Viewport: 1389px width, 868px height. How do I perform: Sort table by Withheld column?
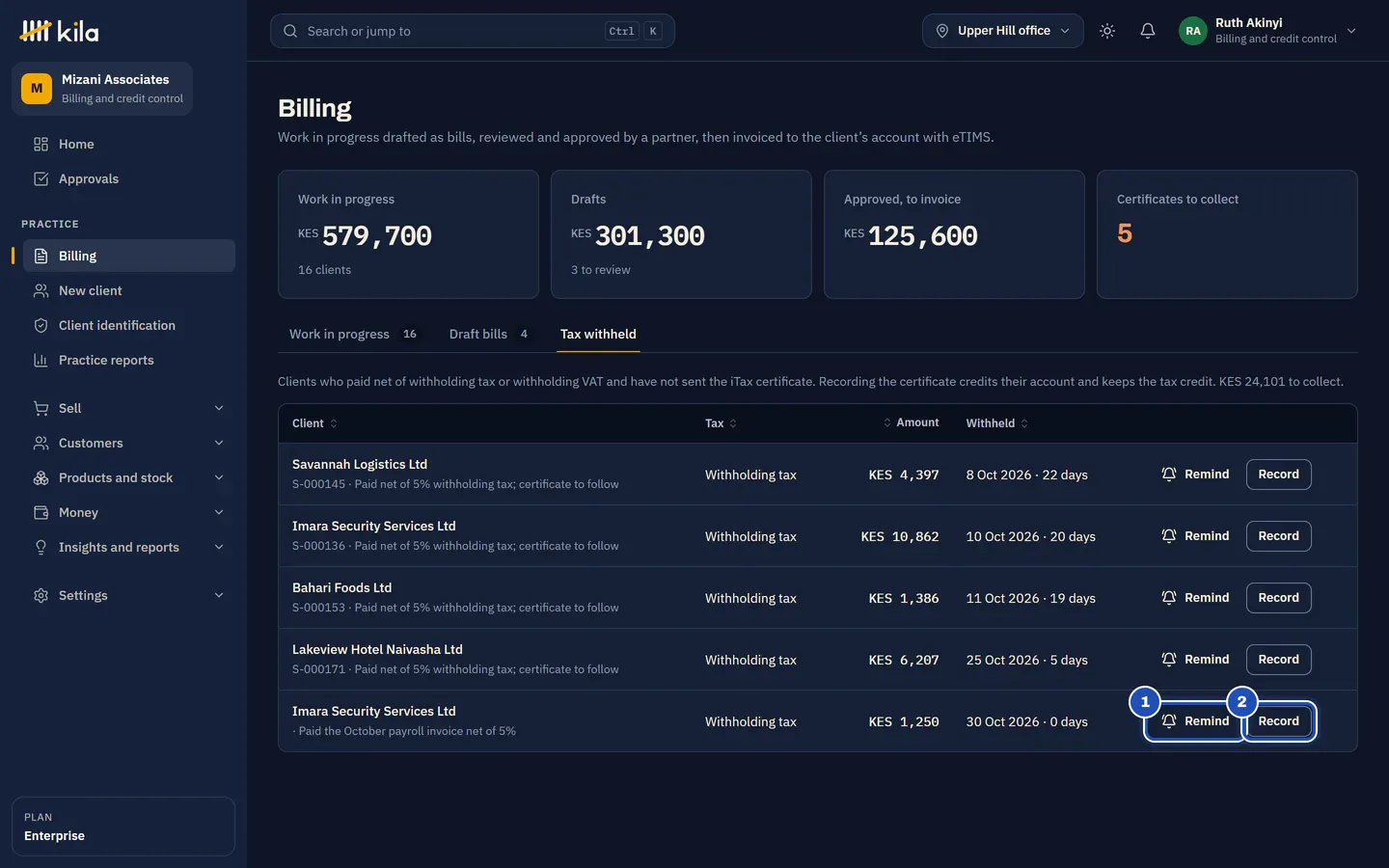(997, 423)
